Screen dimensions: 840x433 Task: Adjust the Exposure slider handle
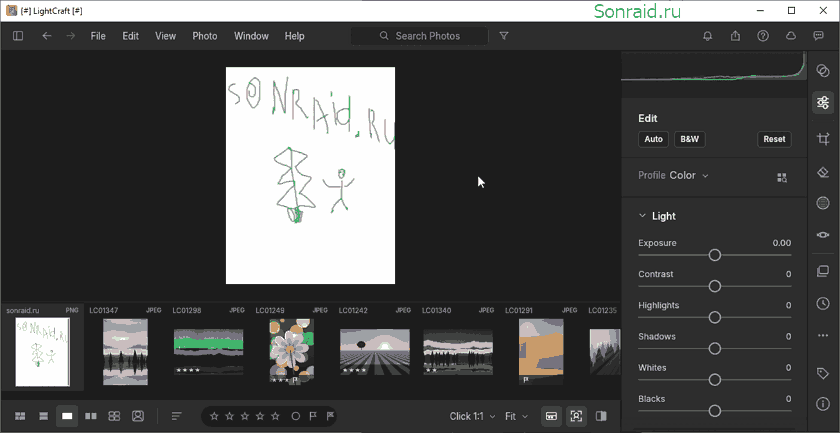(715, 255)
